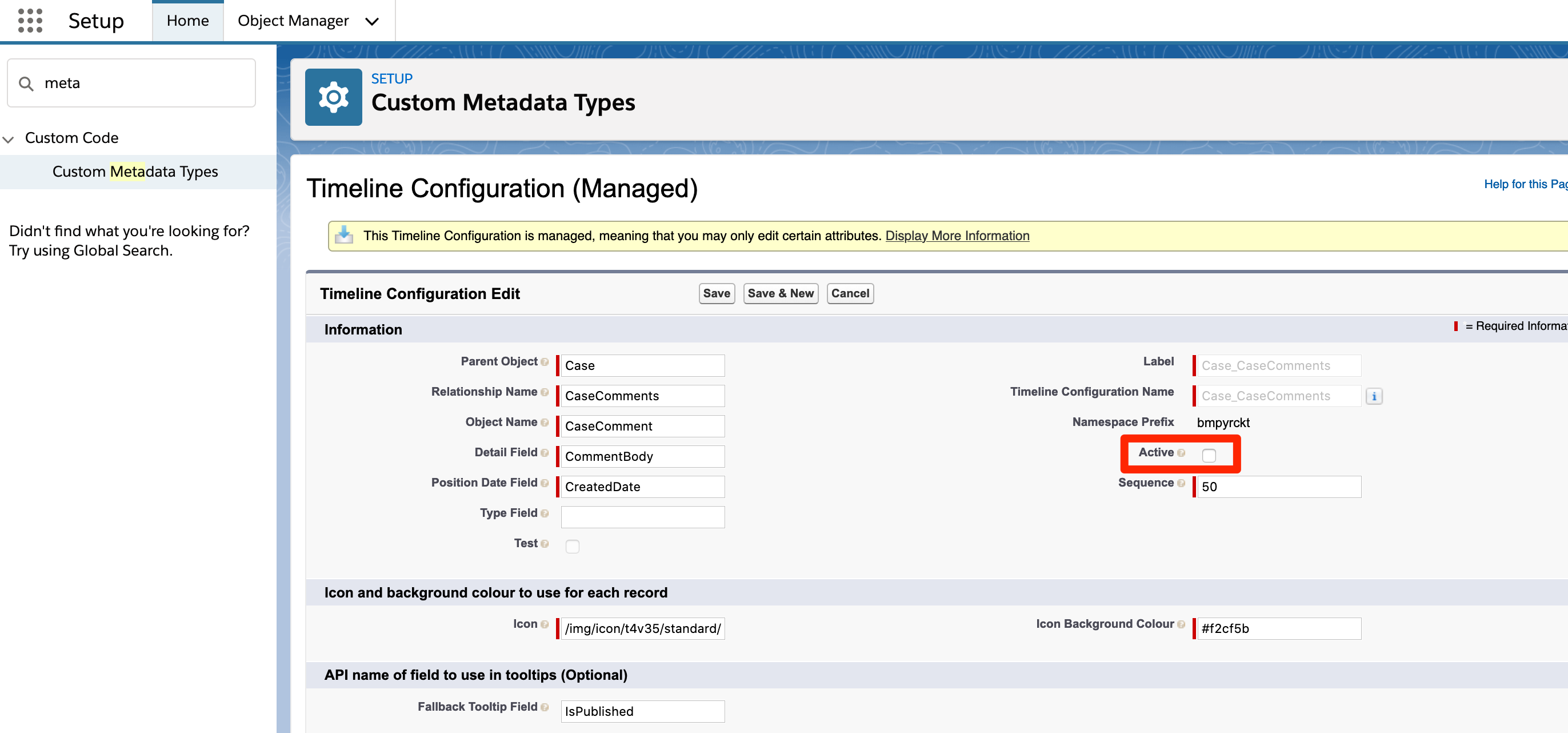Collapse the Custom Code section
This screenshot has width=1568, height=733.
coord(9,139)
